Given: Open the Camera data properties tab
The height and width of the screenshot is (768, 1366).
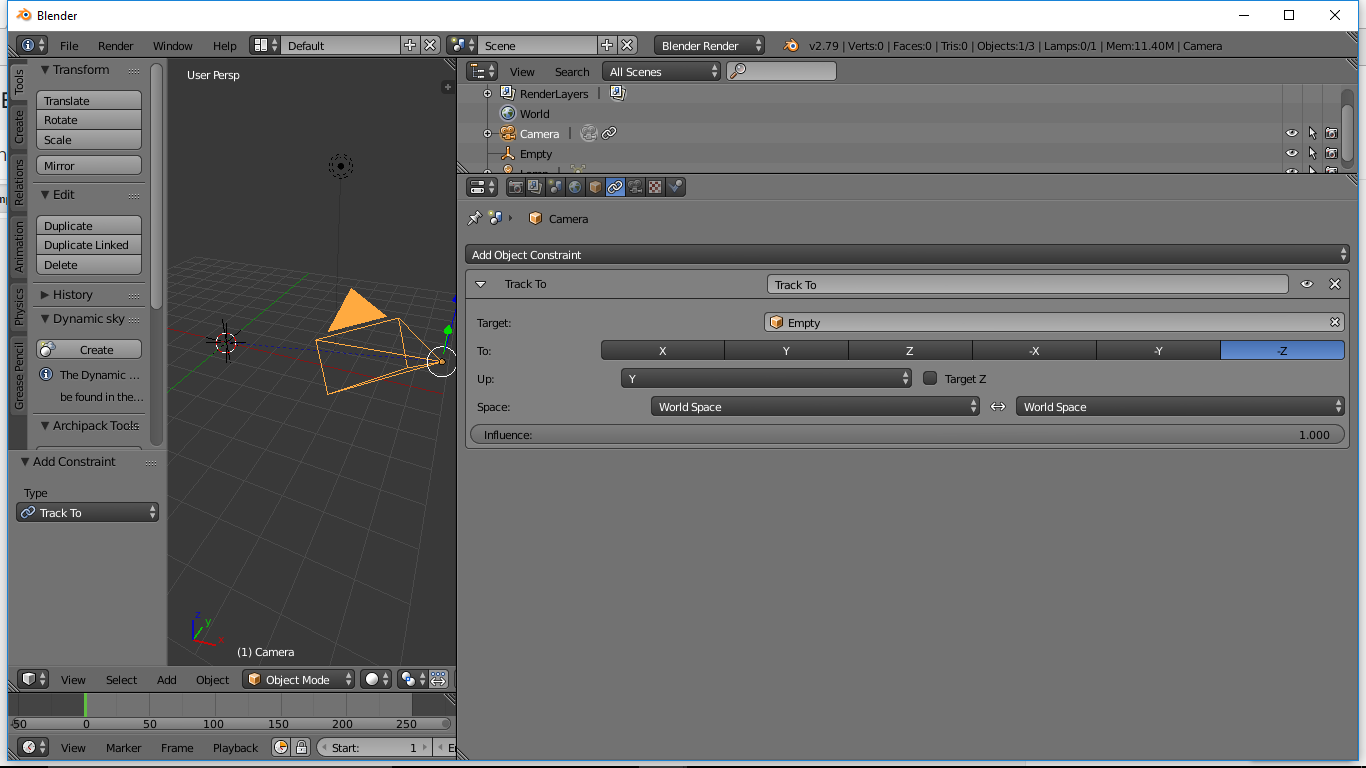Looking at the screenshot, I should [635, 187].
